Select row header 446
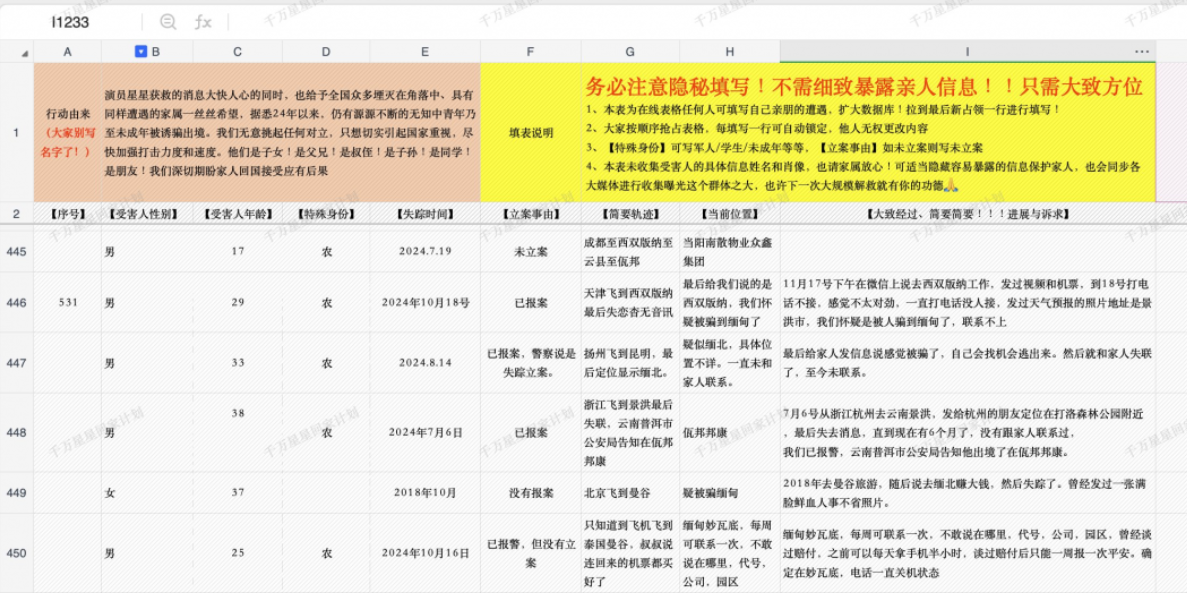The image size is (1187, 593). 17,302
